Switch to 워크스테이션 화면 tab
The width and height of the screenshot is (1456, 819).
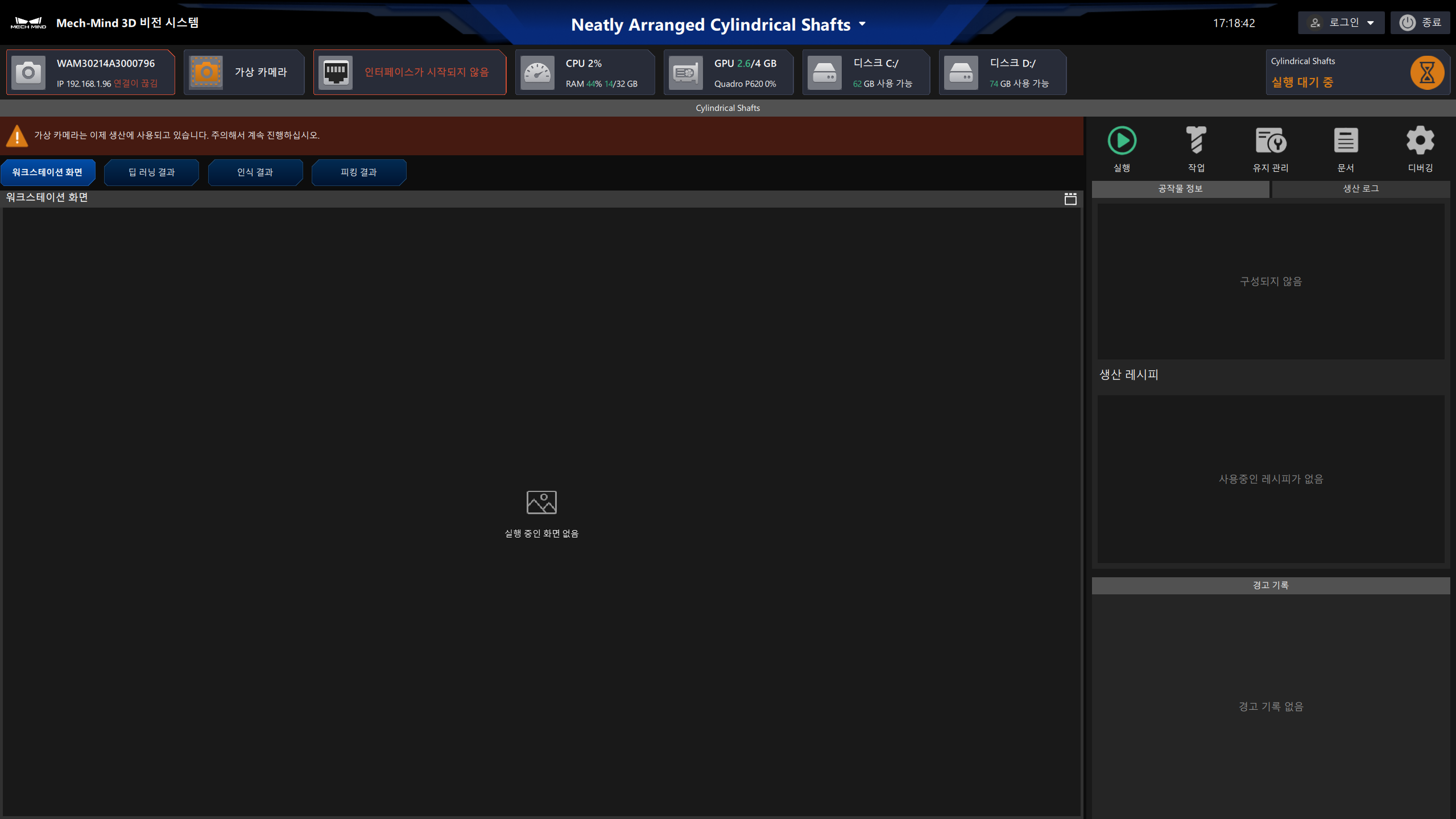click(48, 172)
